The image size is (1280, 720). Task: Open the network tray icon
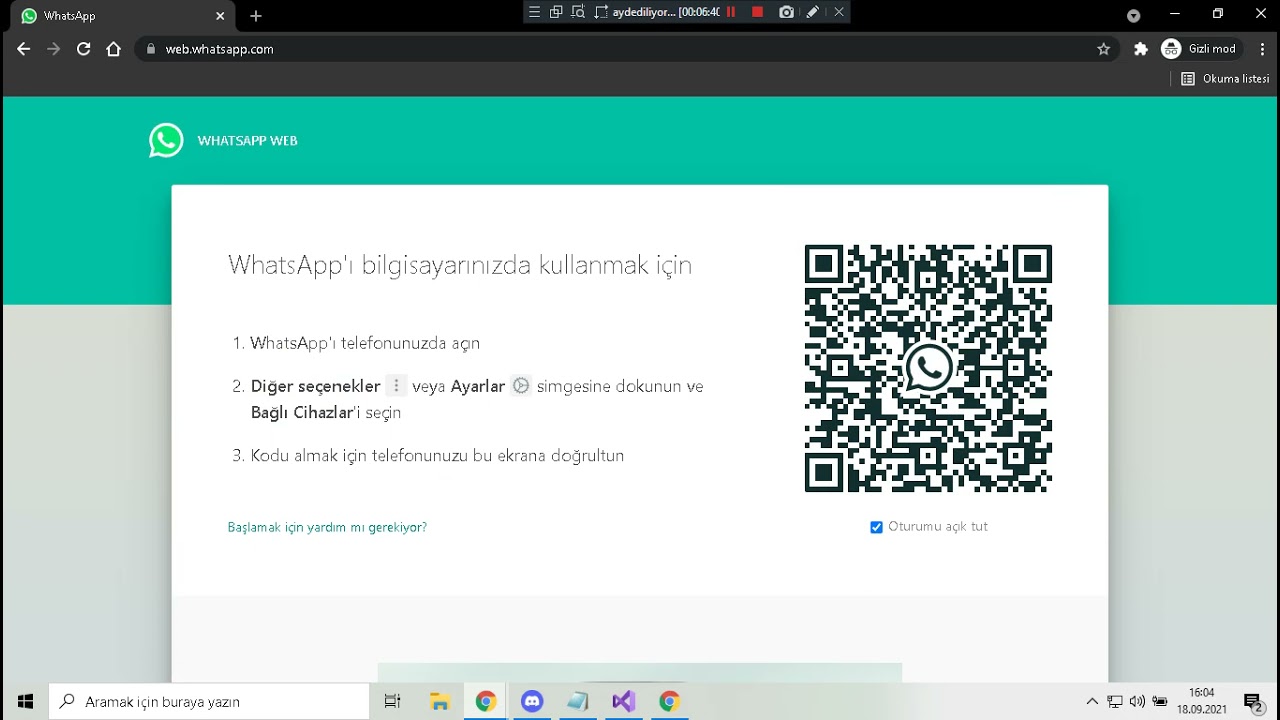[1115, 701]
